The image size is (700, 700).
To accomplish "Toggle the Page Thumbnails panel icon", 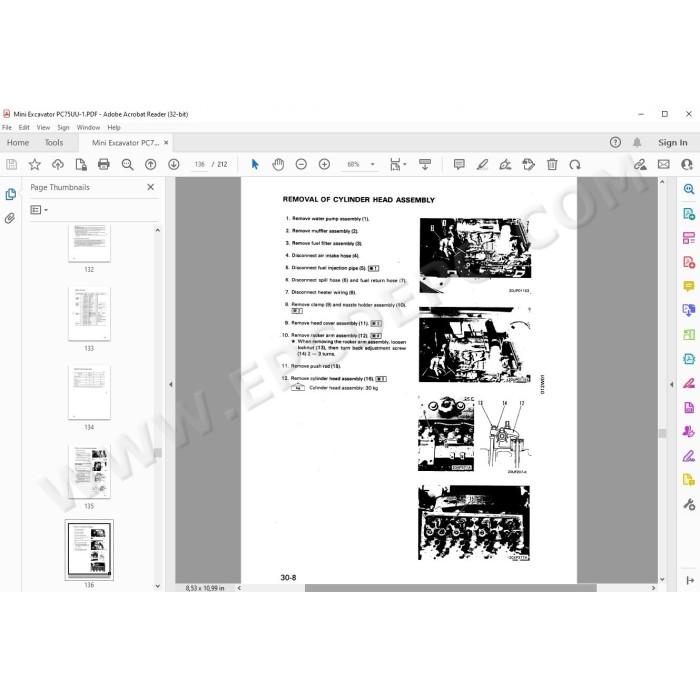I will pyautogui.click(x=10, y=194).
